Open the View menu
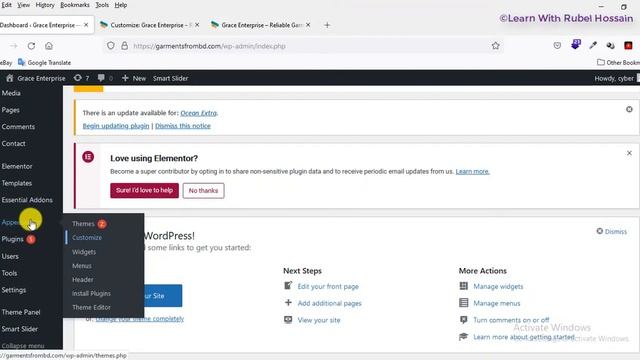This screenshot has height=360, width=640. pos(23,5)
